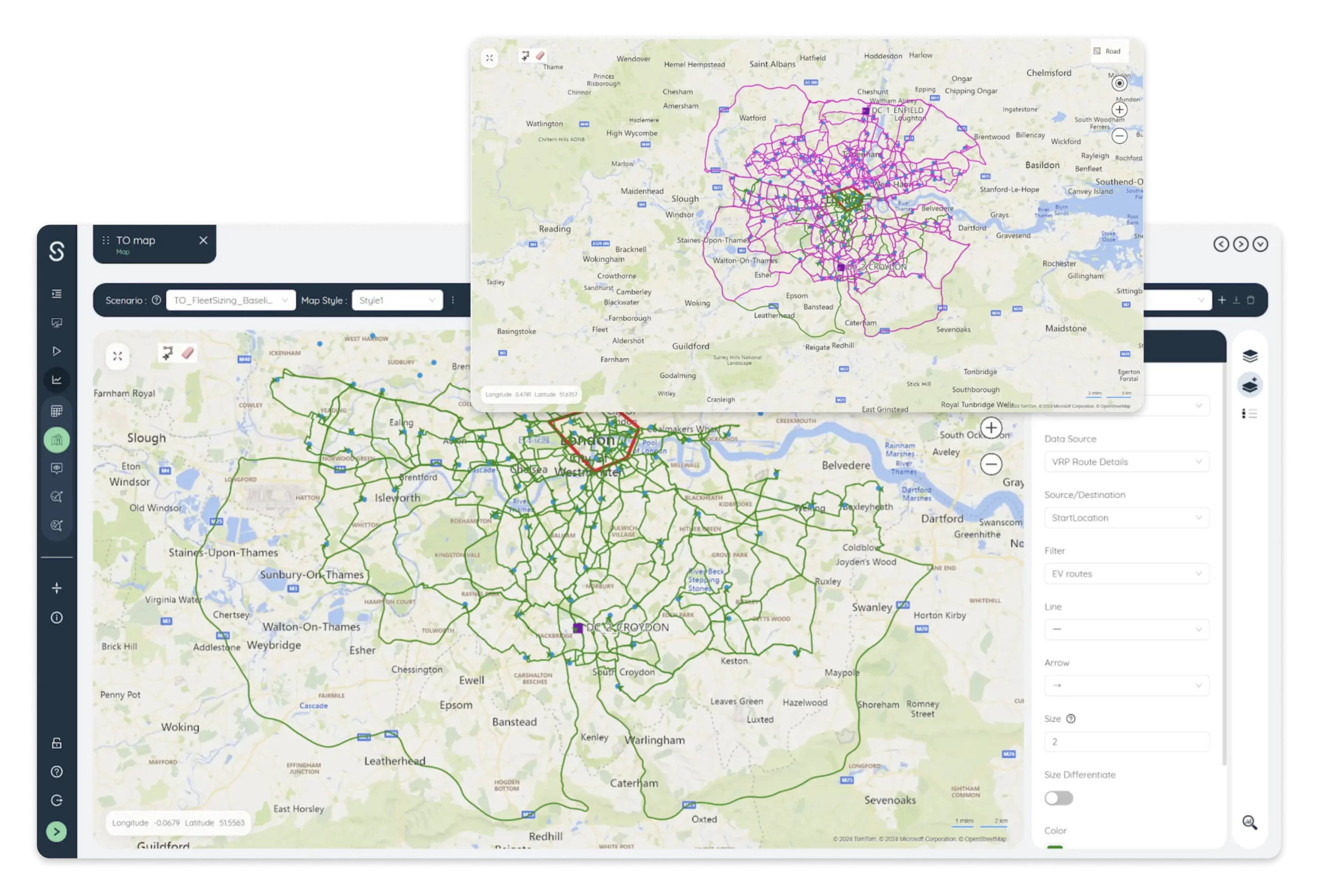
Task: Click the down chevron circle at top right
Action: coord(1260,244)
